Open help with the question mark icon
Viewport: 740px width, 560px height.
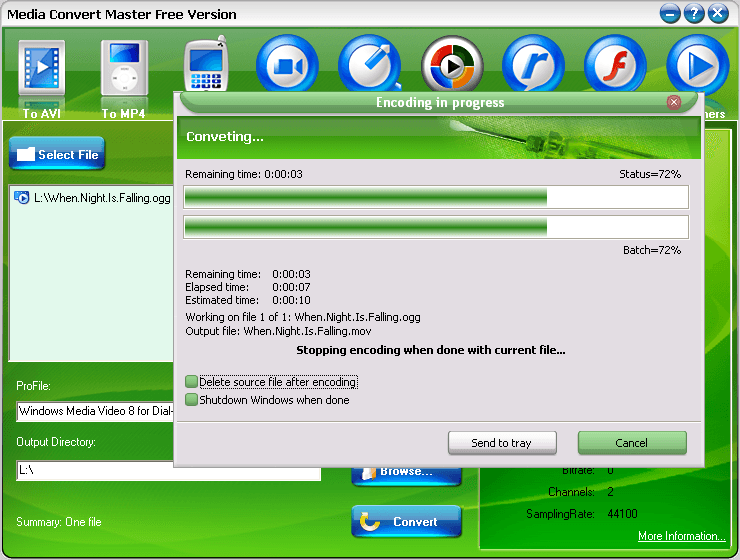point(694,13)
